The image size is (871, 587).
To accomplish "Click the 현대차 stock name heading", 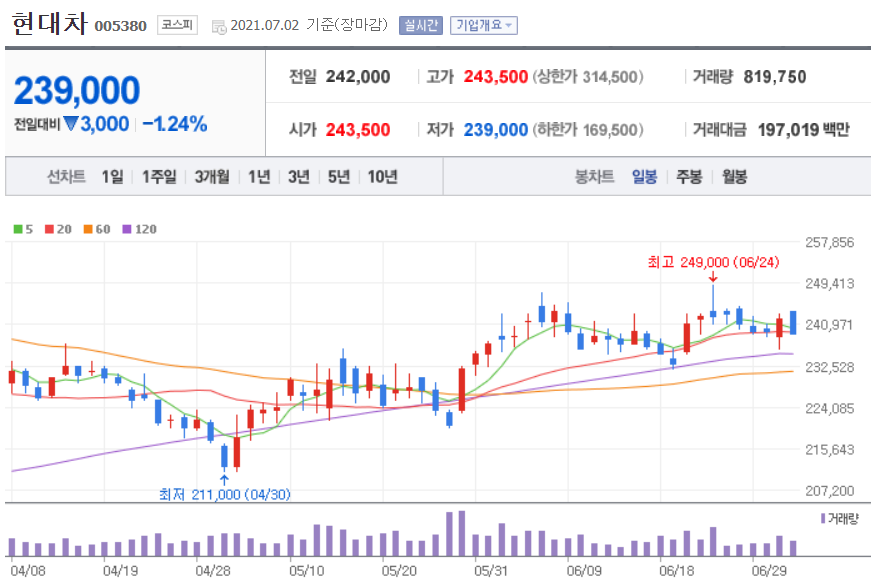I will pos(49,23).
